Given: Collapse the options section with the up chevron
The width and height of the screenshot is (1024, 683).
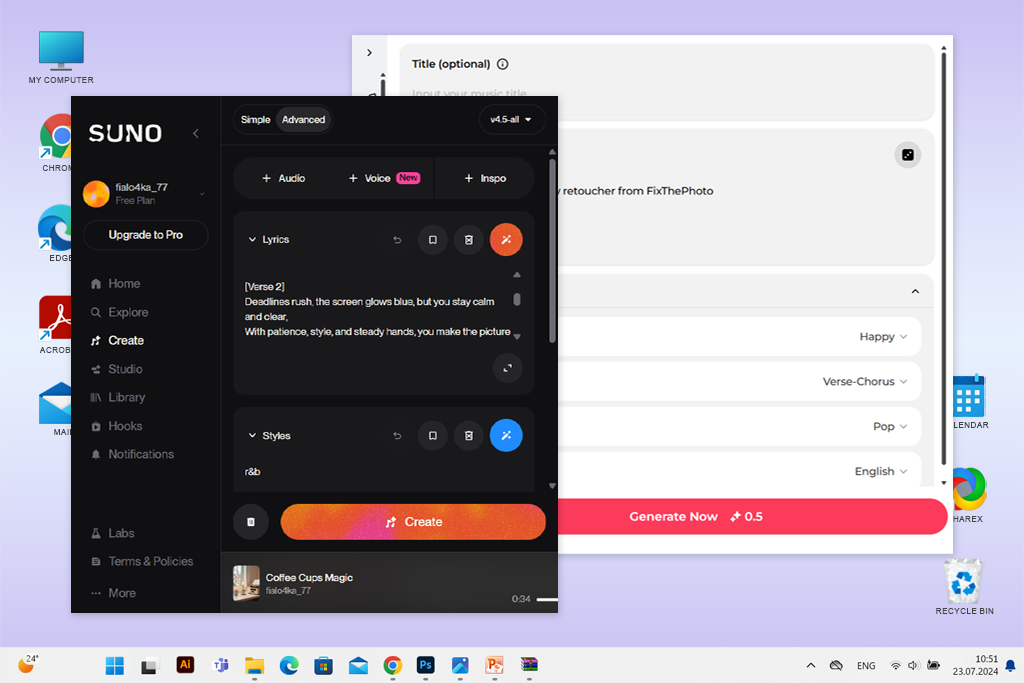Looking at the screenshot, I should (915, 291).
